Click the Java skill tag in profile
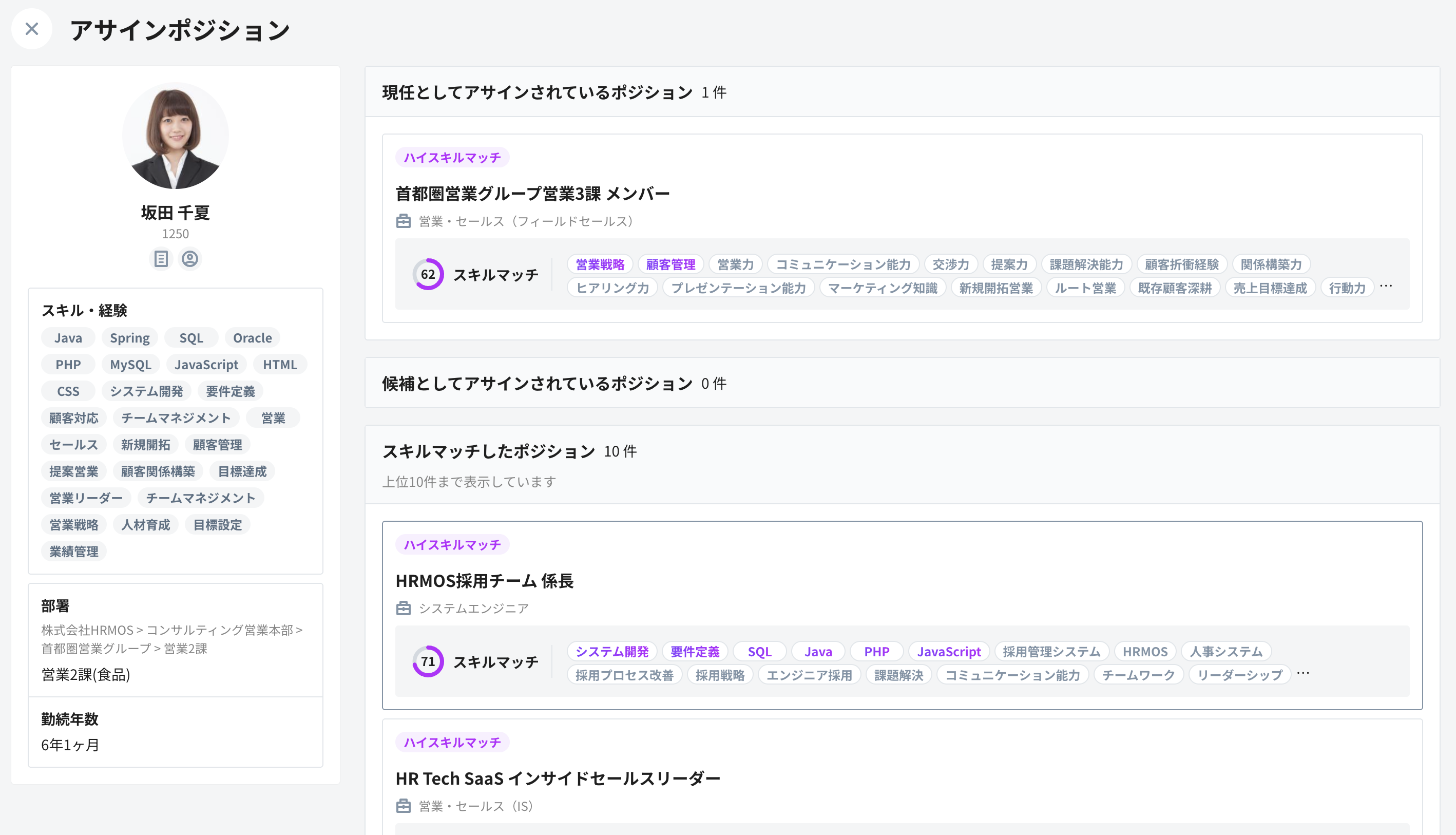This screenshot has height=835, width=1456. (x=68, y=338)
